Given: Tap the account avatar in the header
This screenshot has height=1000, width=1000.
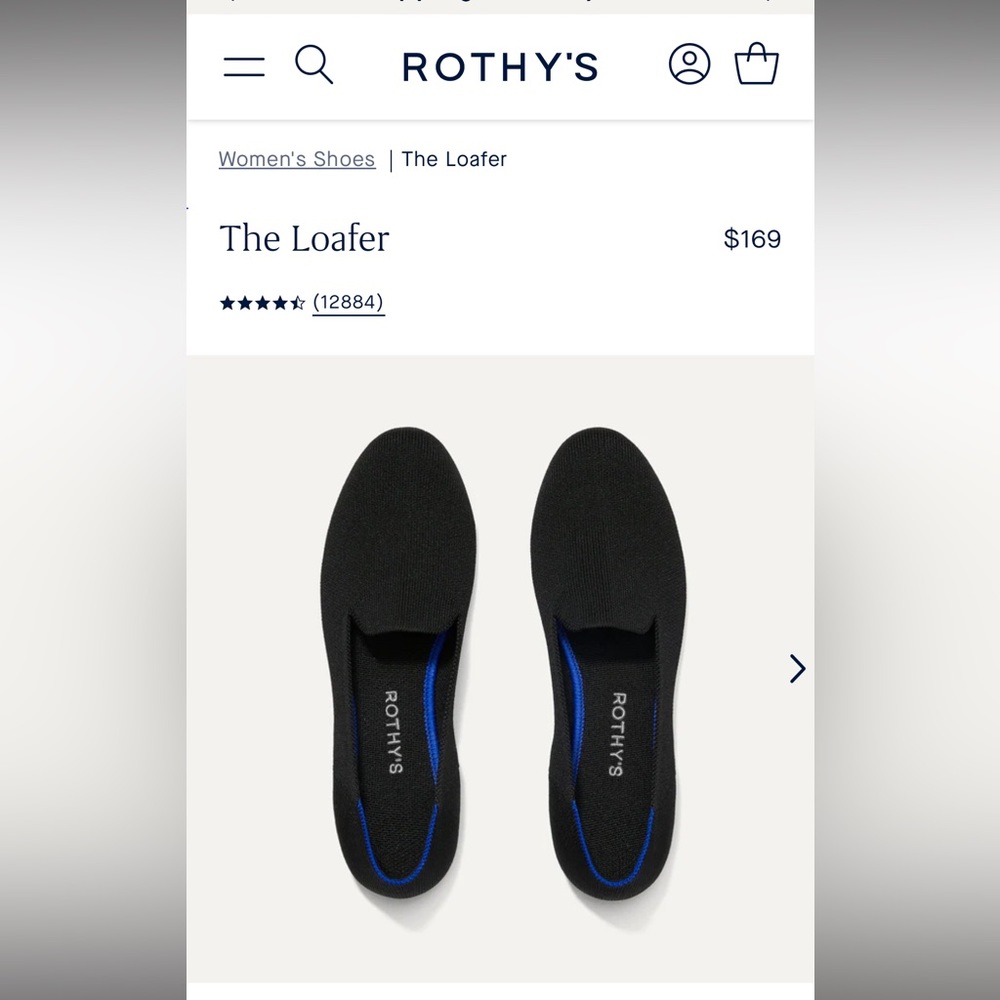Looking at the screenshot, I should click(690, 63).
